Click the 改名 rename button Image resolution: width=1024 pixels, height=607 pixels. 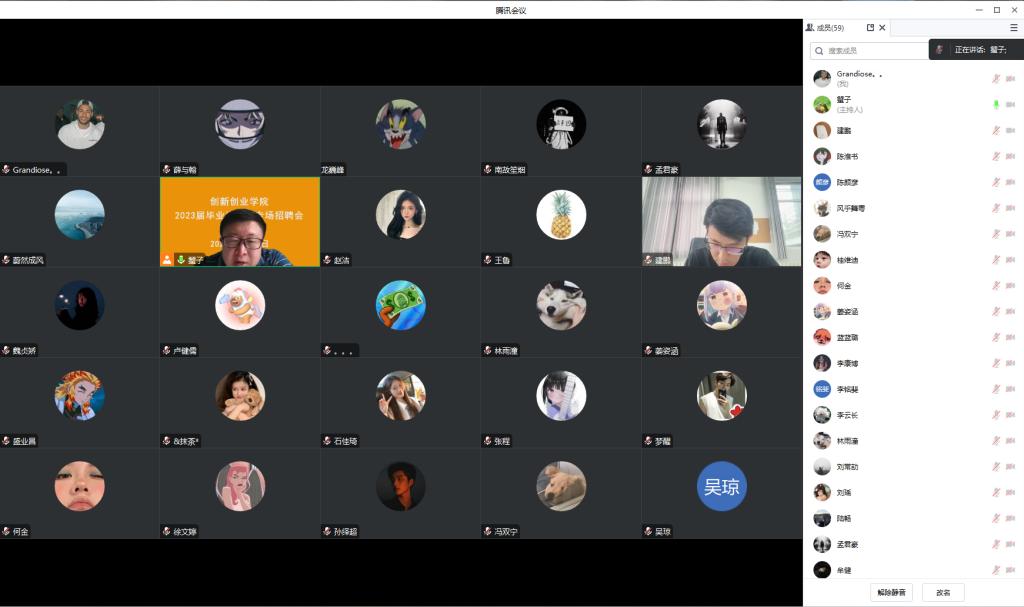point(943,592)
